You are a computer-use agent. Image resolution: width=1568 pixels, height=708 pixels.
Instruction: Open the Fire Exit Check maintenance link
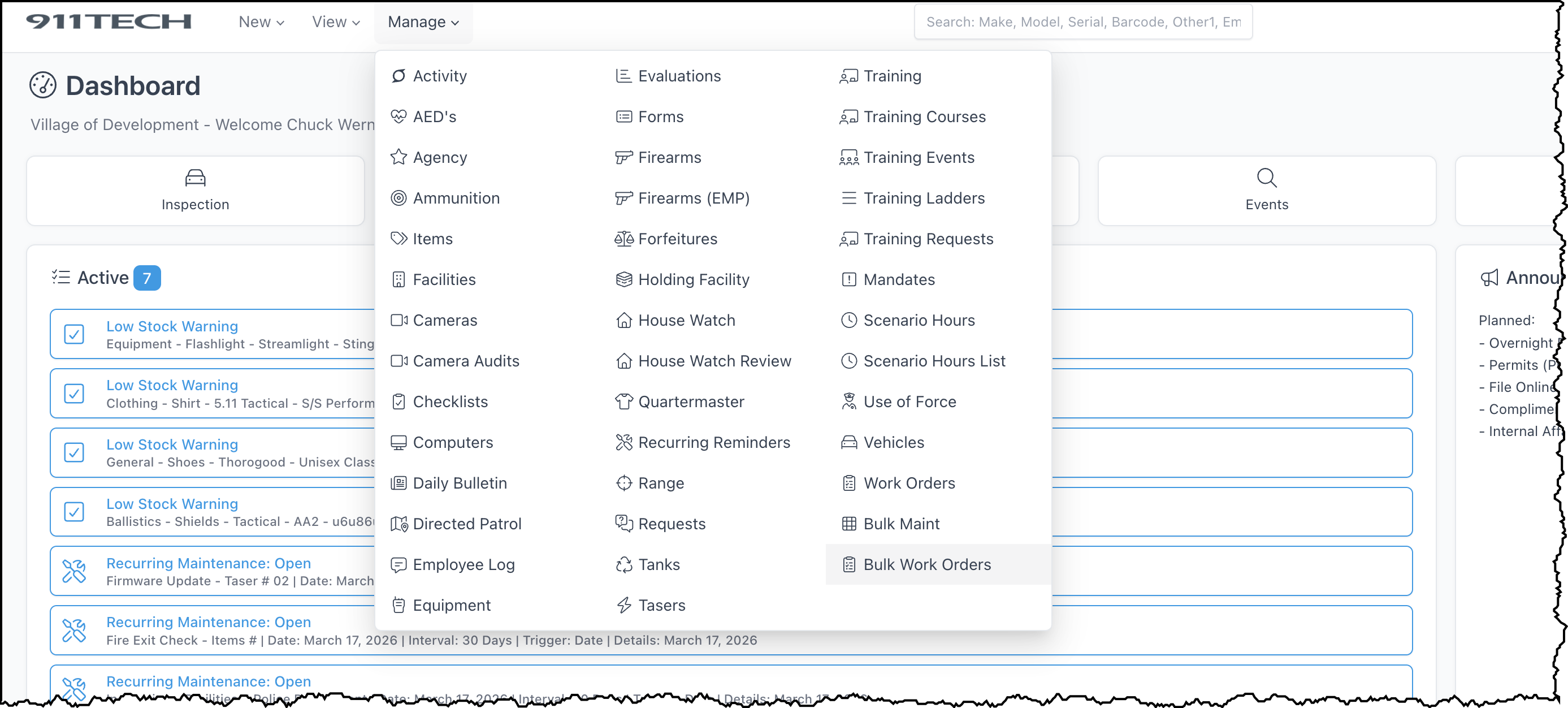(x=208, y=622)
